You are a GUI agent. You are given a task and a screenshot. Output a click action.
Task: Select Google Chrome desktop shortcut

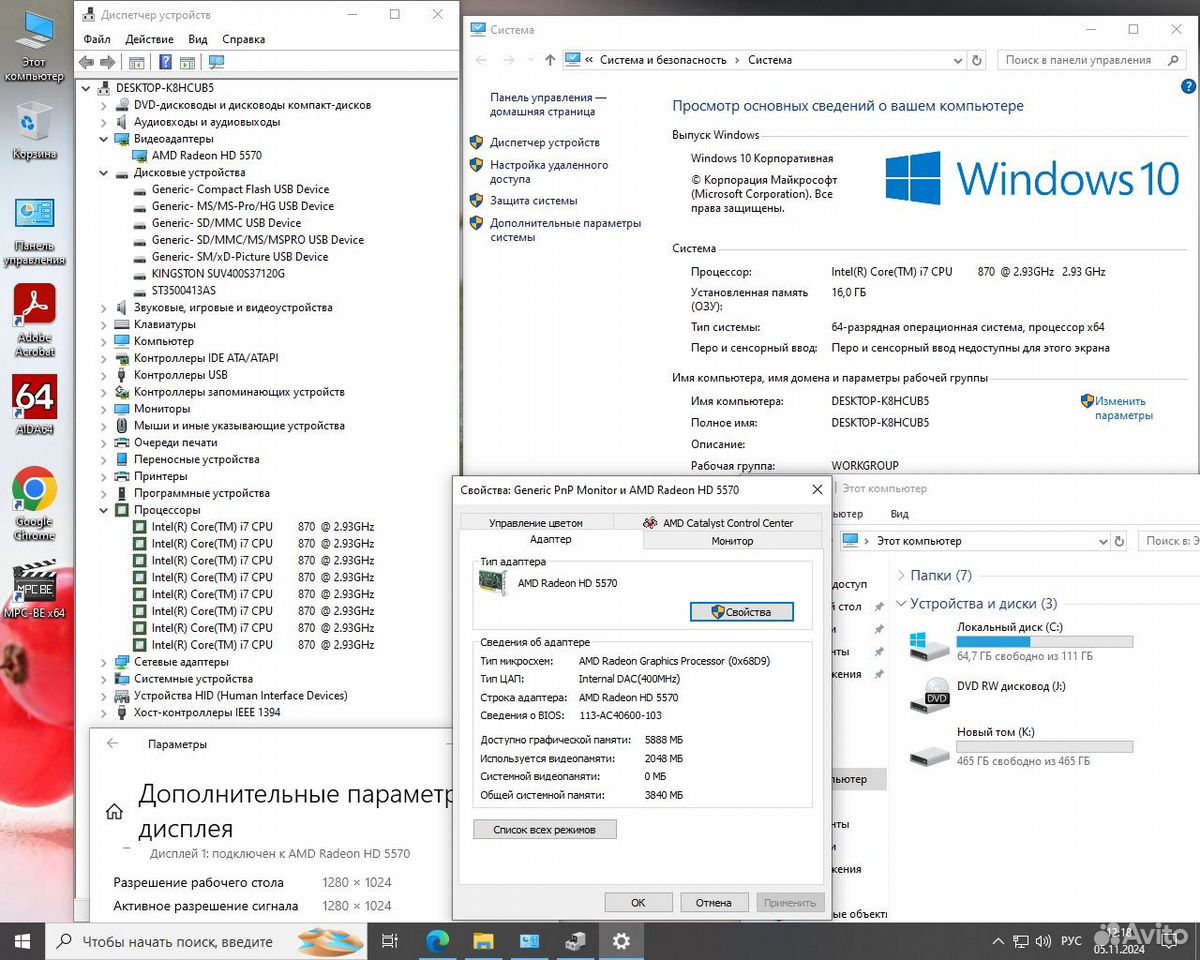point(34,504)
